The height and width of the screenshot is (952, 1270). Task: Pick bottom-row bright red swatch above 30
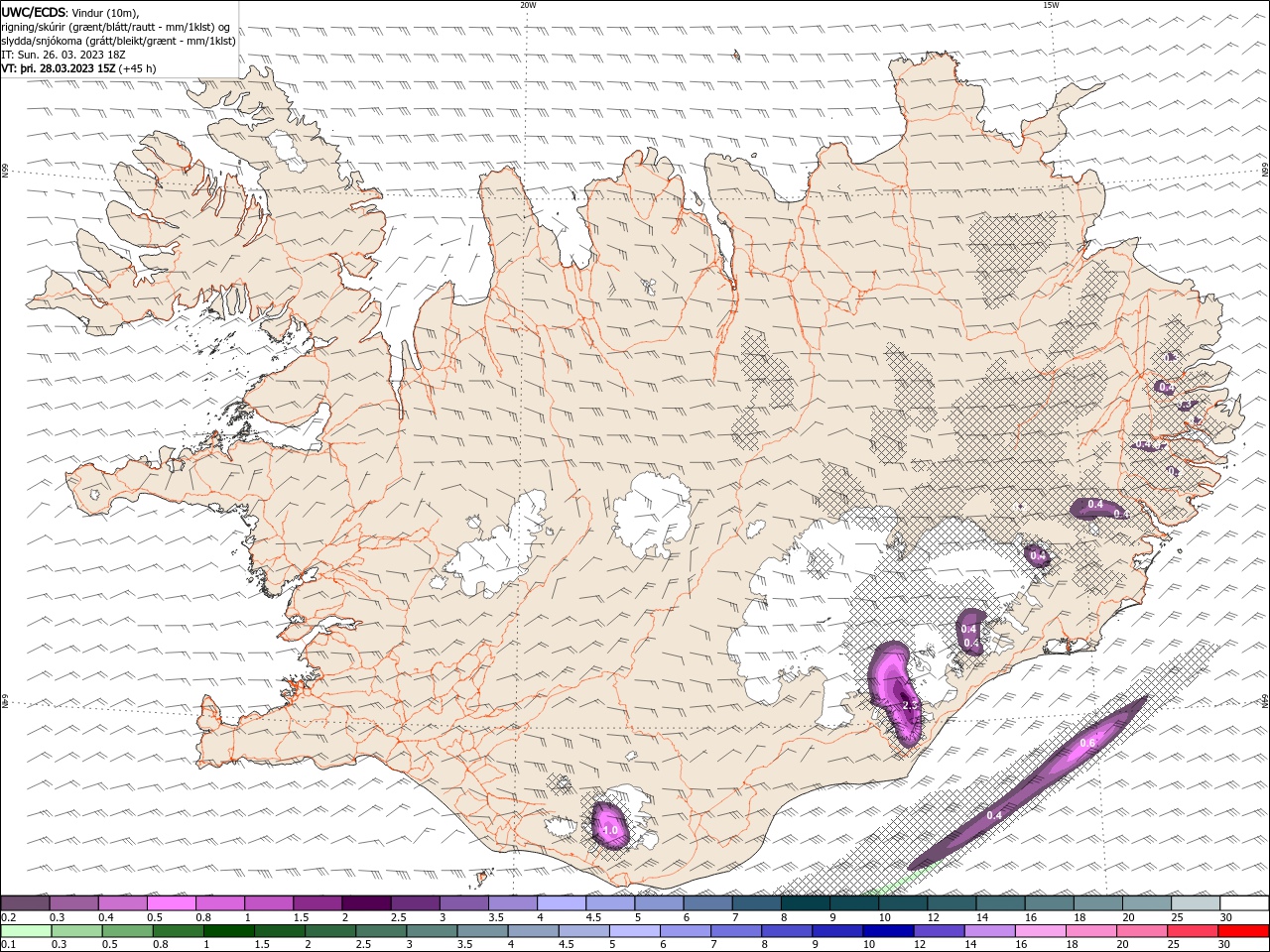pos(1243,931)
